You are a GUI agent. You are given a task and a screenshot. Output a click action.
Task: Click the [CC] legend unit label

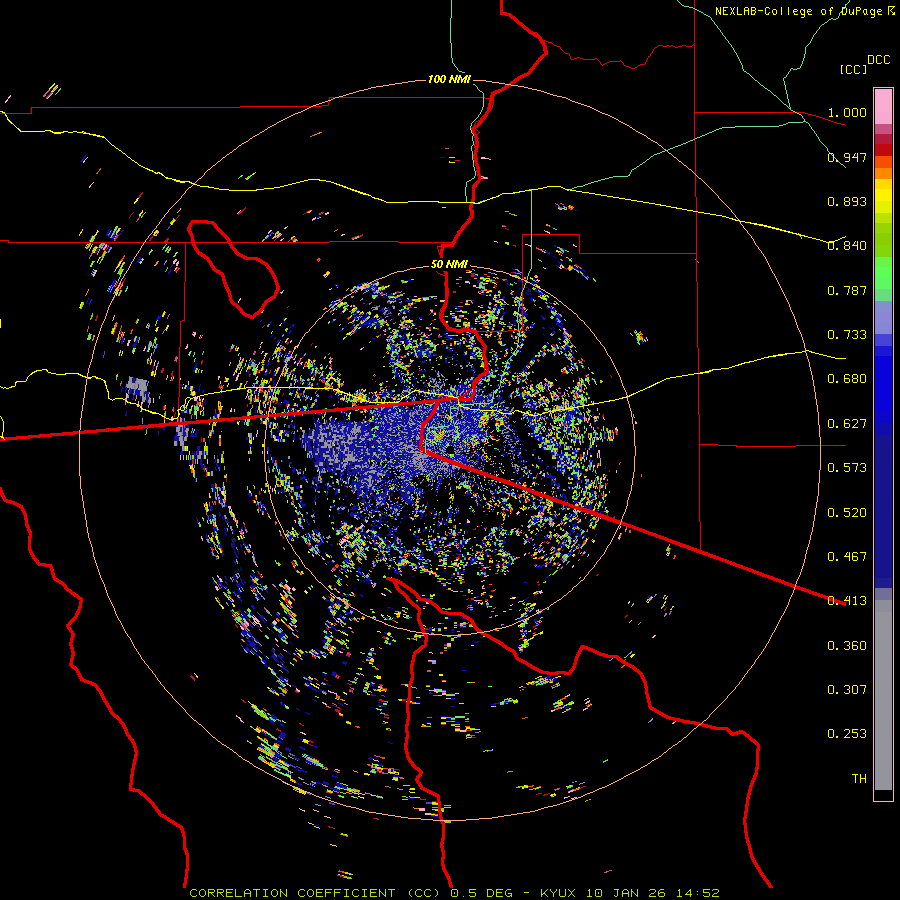(x=853, y=69)
